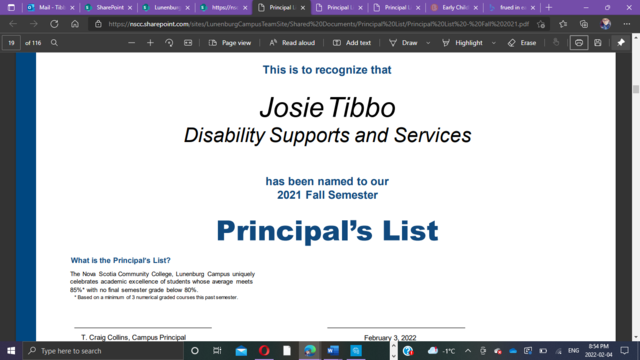Click the address bar URL
Image resolution: width=640 pixels, height=360 pixels.
pyautogui.click(x=318, y=24)
